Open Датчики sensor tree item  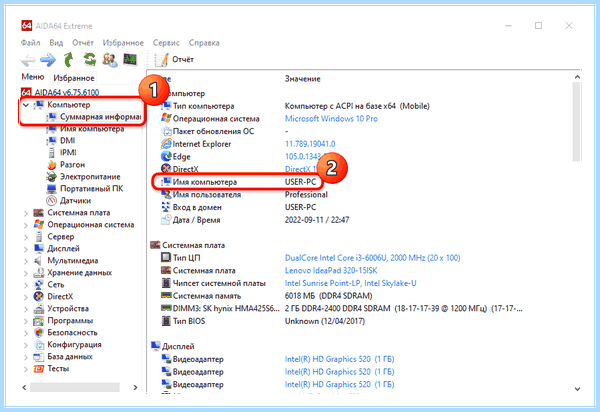click(69, 200)
